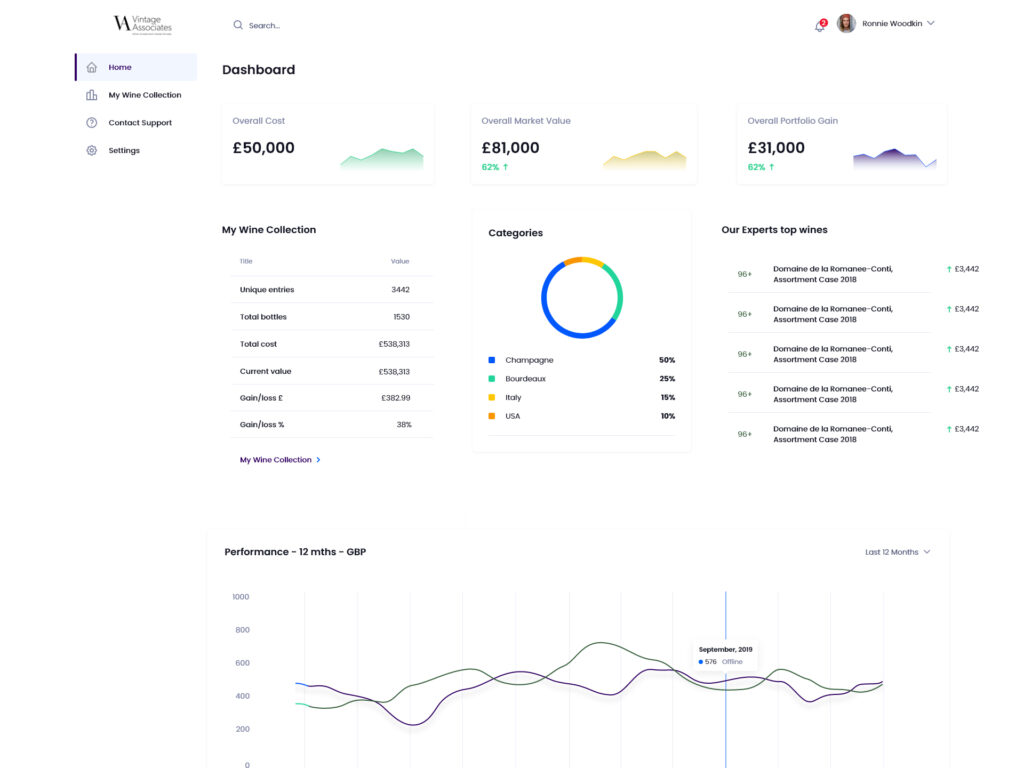
Task: Click the £81,000 Overall Market Value figure
Action: click(510, 148)
